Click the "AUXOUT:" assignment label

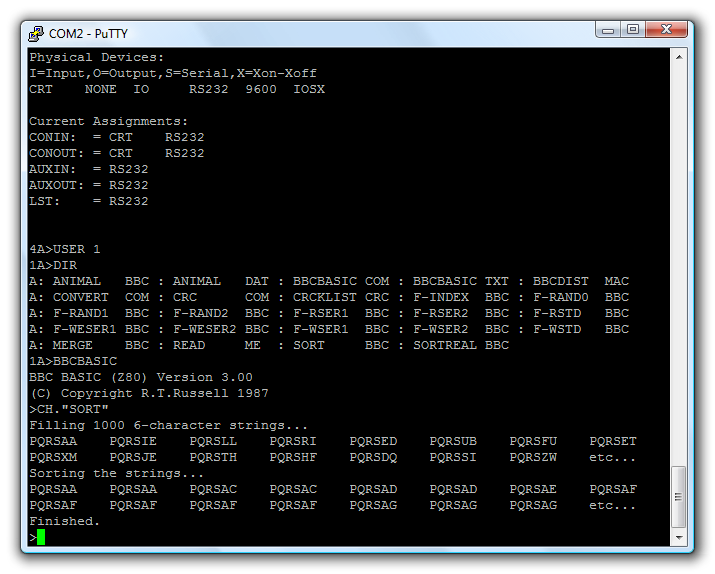coord(57,185)
